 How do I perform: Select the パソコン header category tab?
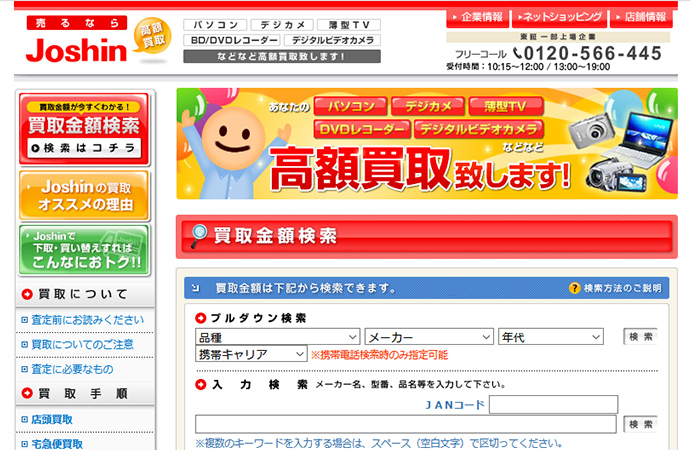point(215,25)
